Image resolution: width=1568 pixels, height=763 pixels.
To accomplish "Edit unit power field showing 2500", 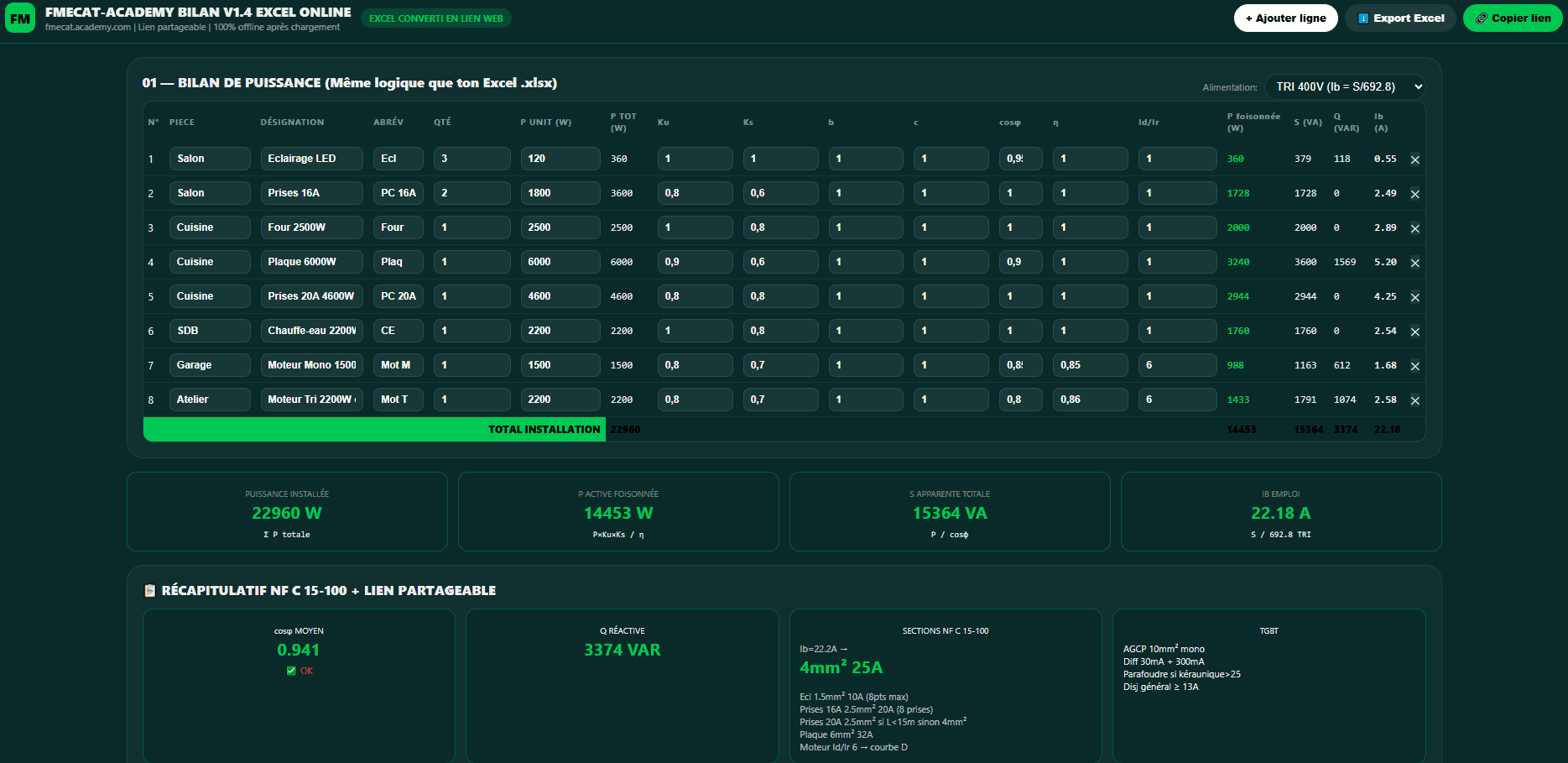I will [x=560, y=227].
